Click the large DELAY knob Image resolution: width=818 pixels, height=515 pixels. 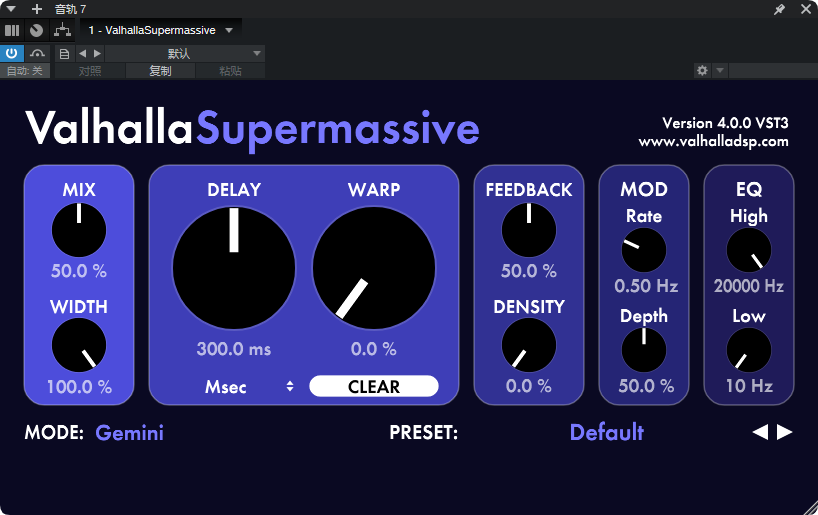(x=234, y=268)
